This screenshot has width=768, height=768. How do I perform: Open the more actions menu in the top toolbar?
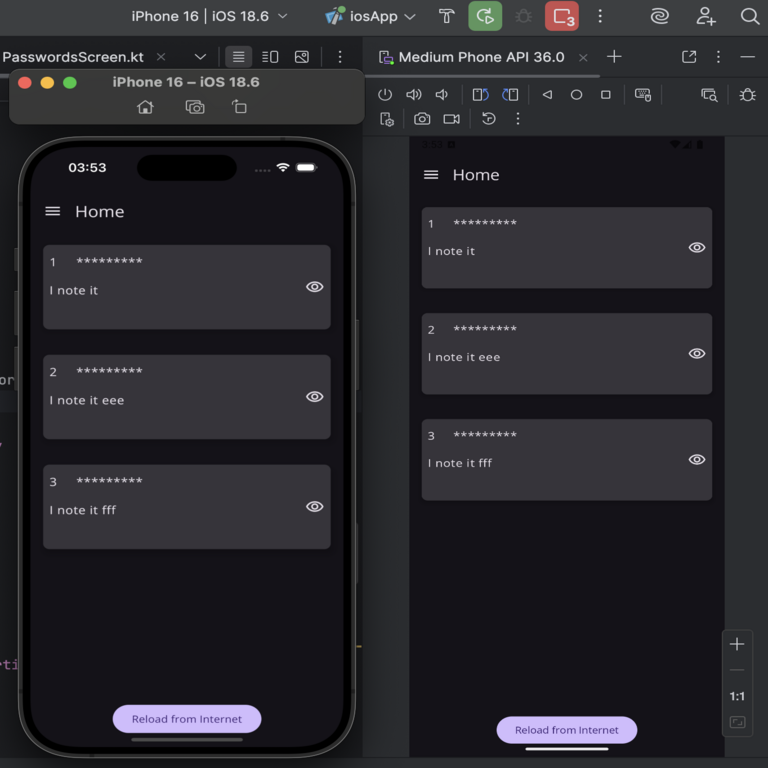coord(600,16)
